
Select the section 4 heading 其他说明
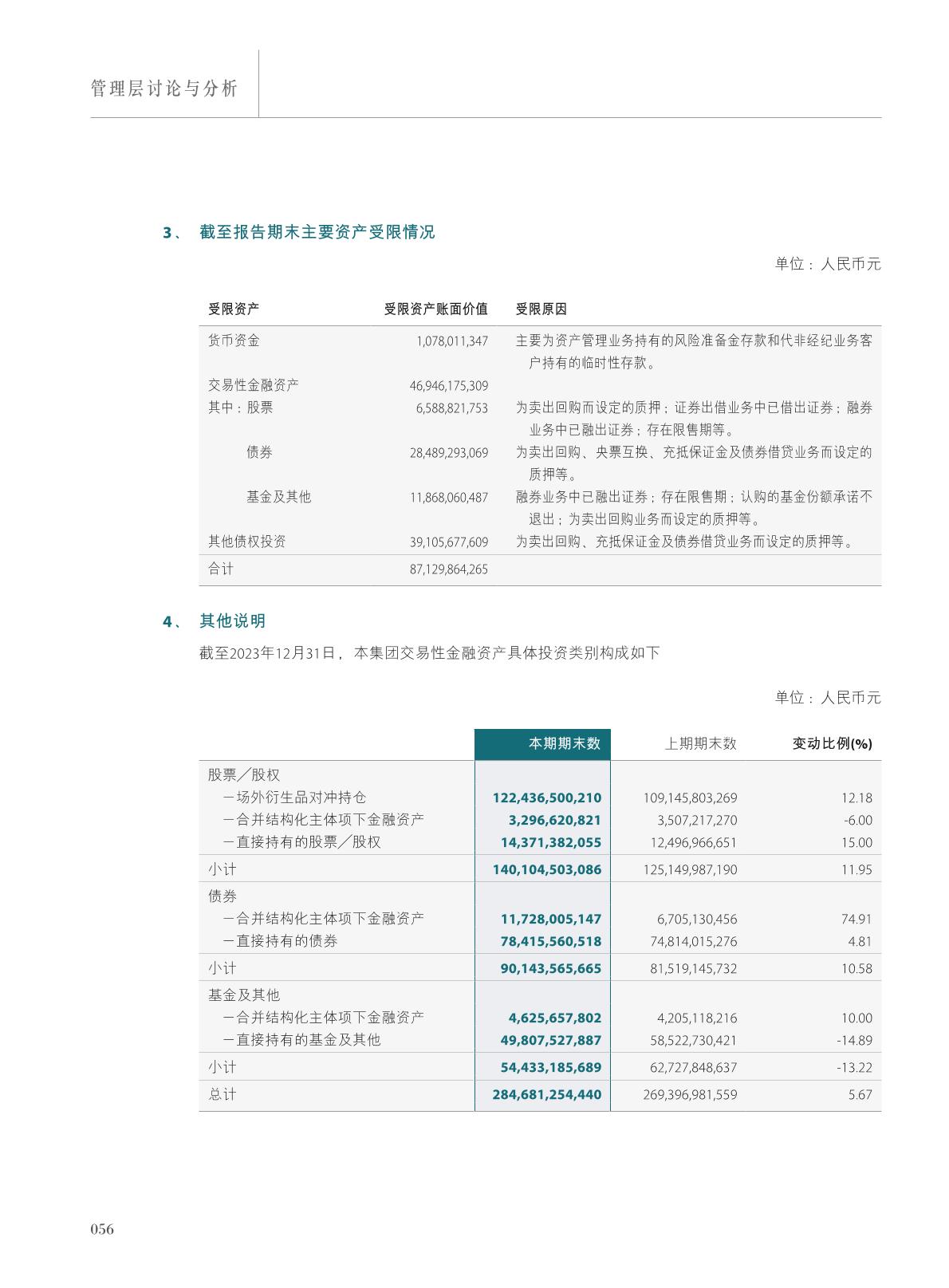(x=232, y=621)
